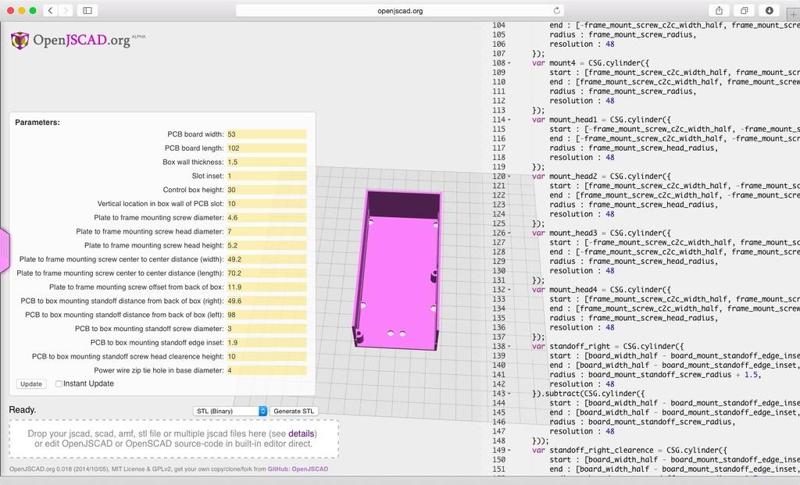This screenshot has height=485, width=800.
Task: Toggle the Safari sidebar icon
Action: tap(88, 10)
